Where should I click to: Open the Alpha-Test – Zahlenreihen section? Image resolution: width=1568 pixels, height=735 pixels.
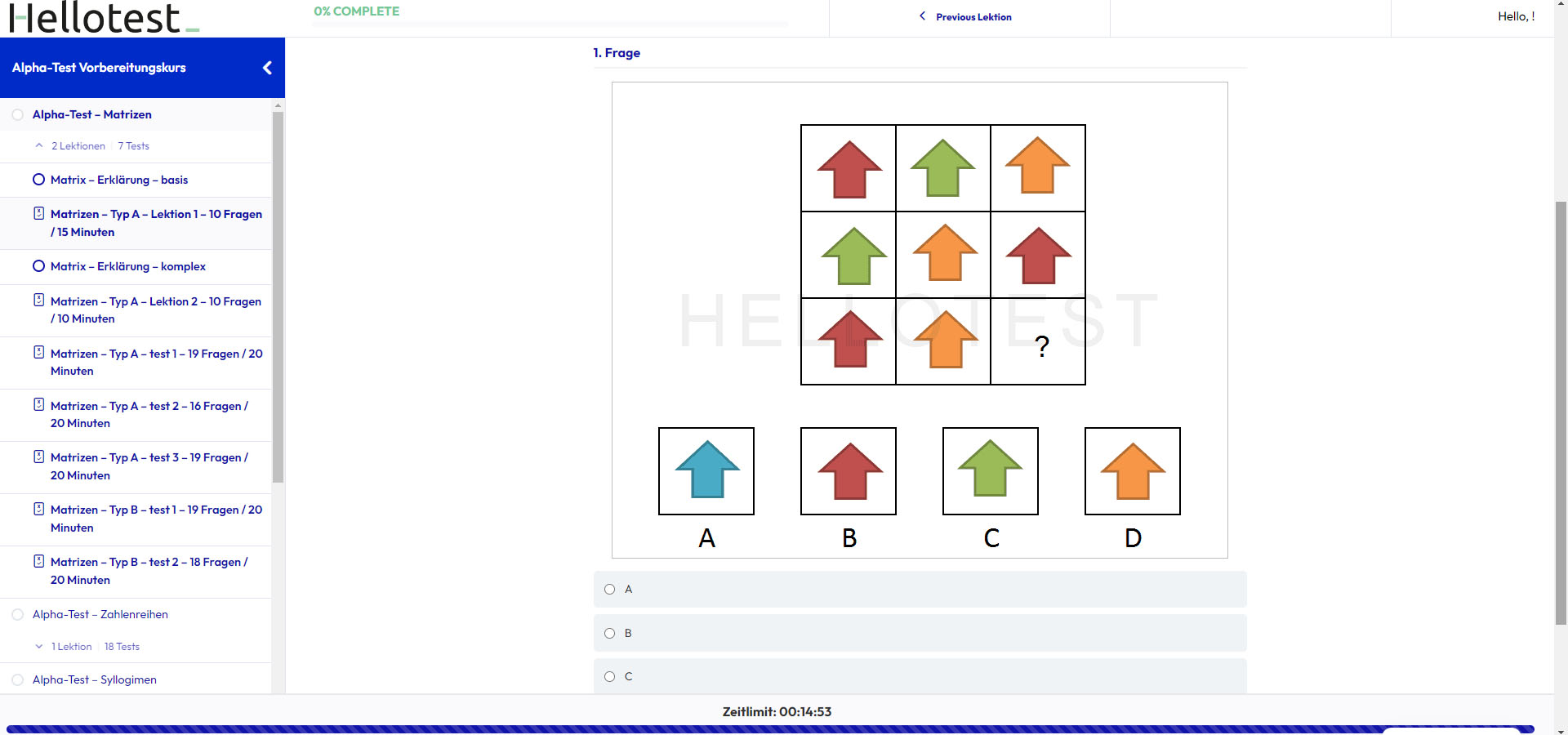coord(100,614)
